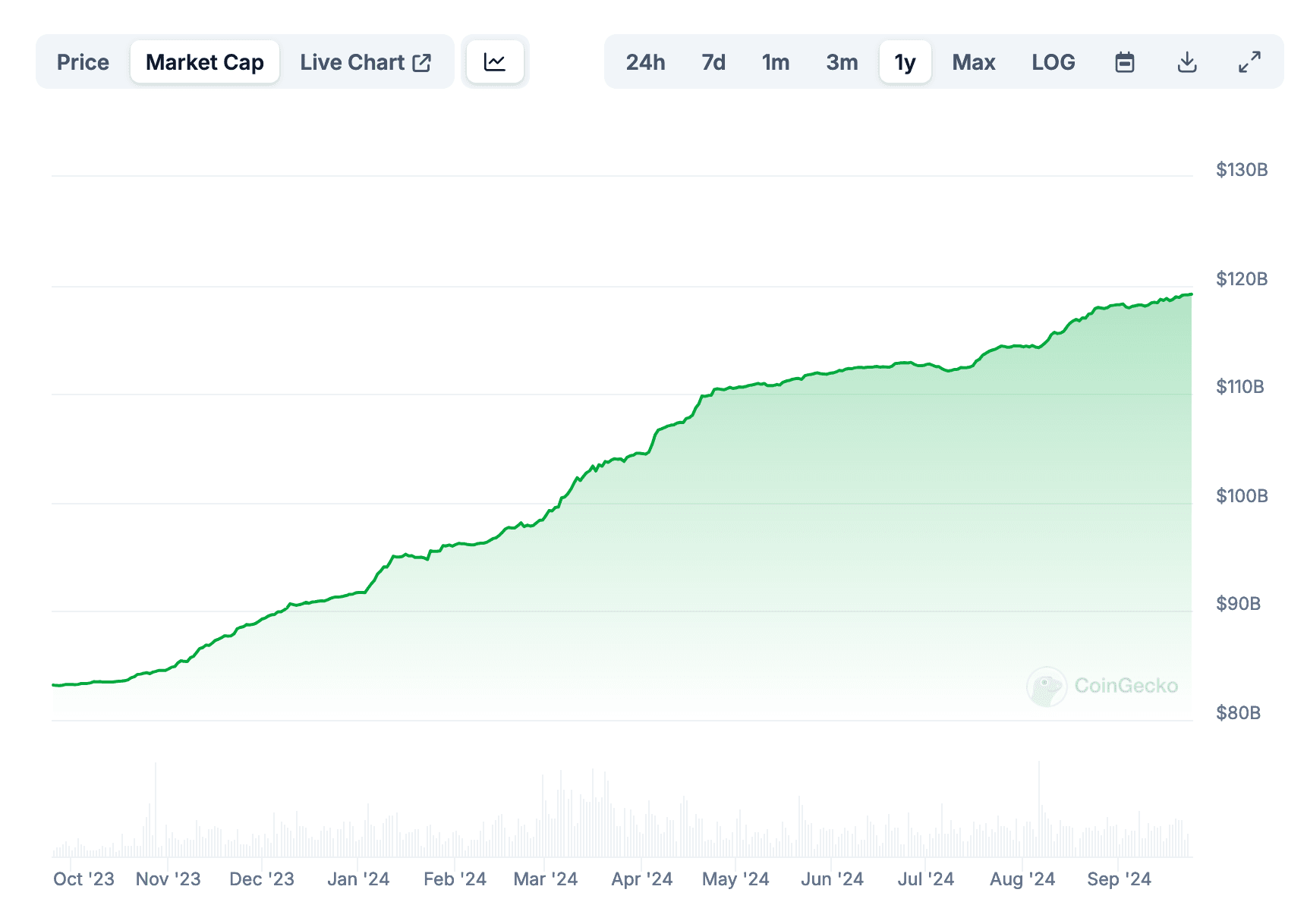
Task: Click the Mar '24 date label
Action: click(546, 879)
